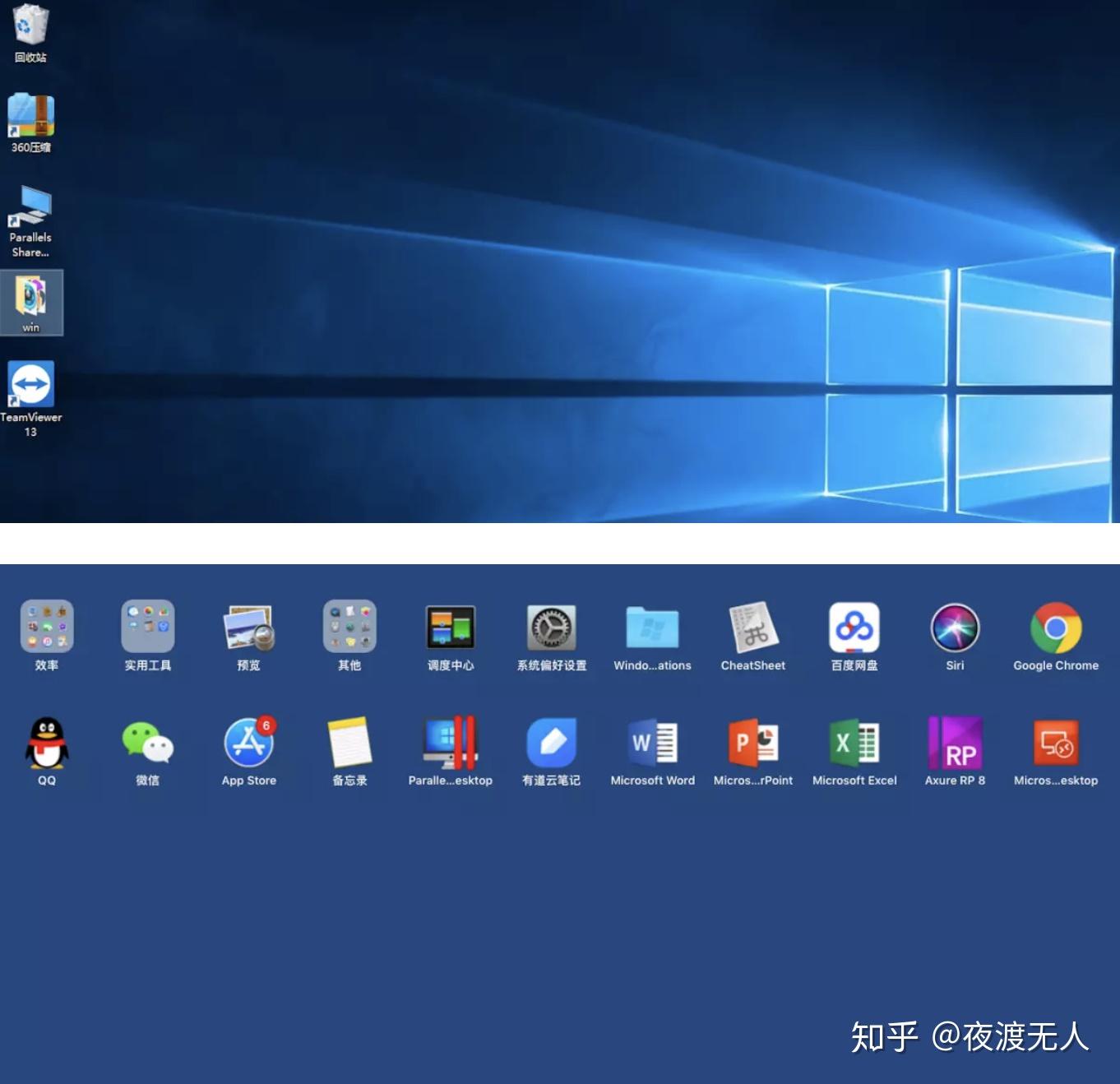Open Google Chrome from Launchpad
The height and width of the screenshot is (1084, 1120).
(x=1056, y=629)
